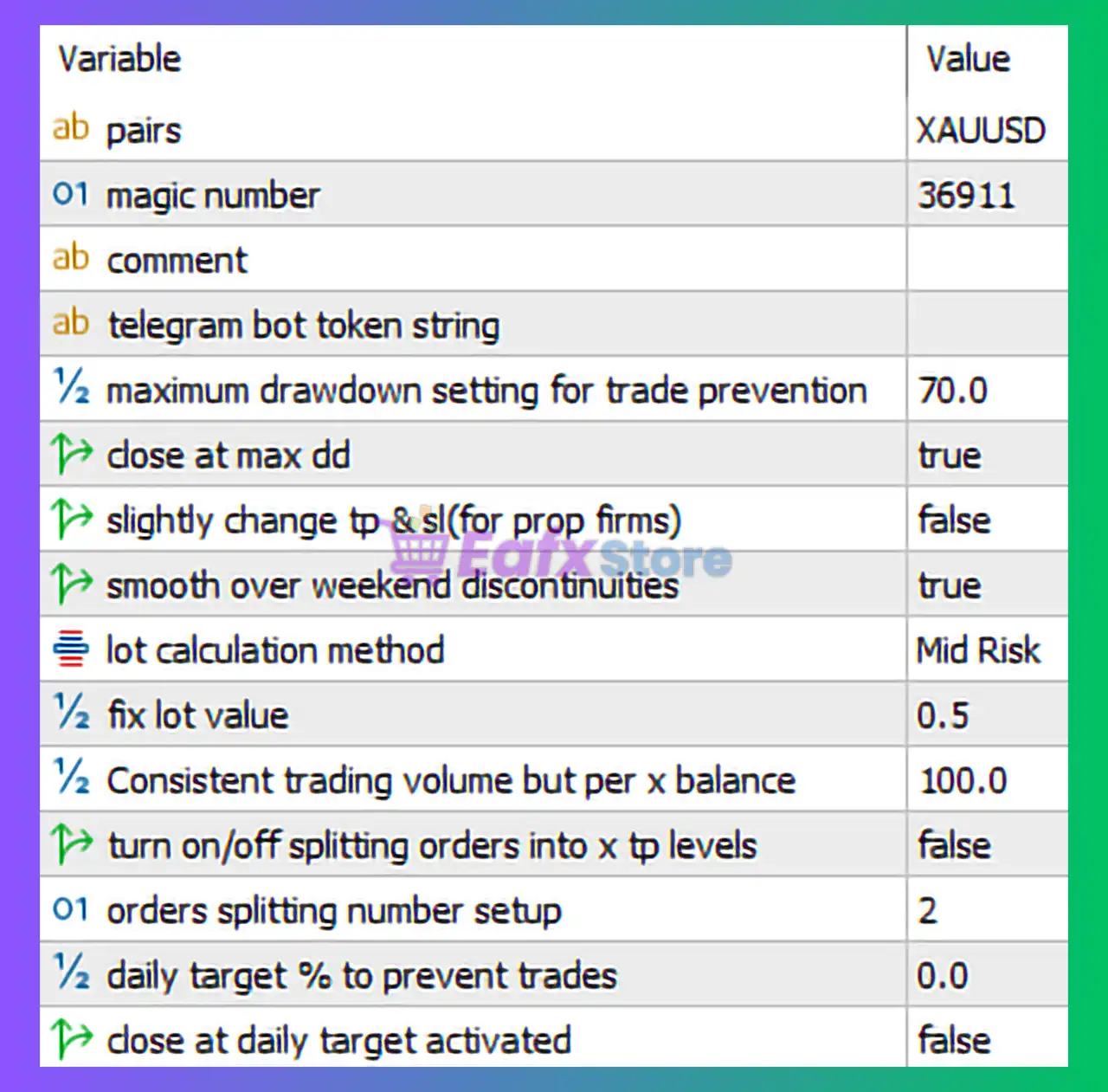
Task: Click the integer icon beside orders splitting number setup
Action: click(x=71, y=909)
